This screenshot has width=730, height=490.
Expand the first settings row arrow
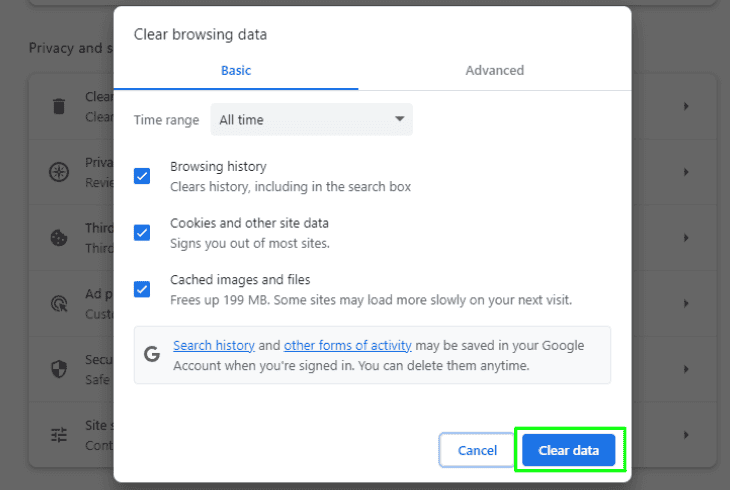[686, 106]
